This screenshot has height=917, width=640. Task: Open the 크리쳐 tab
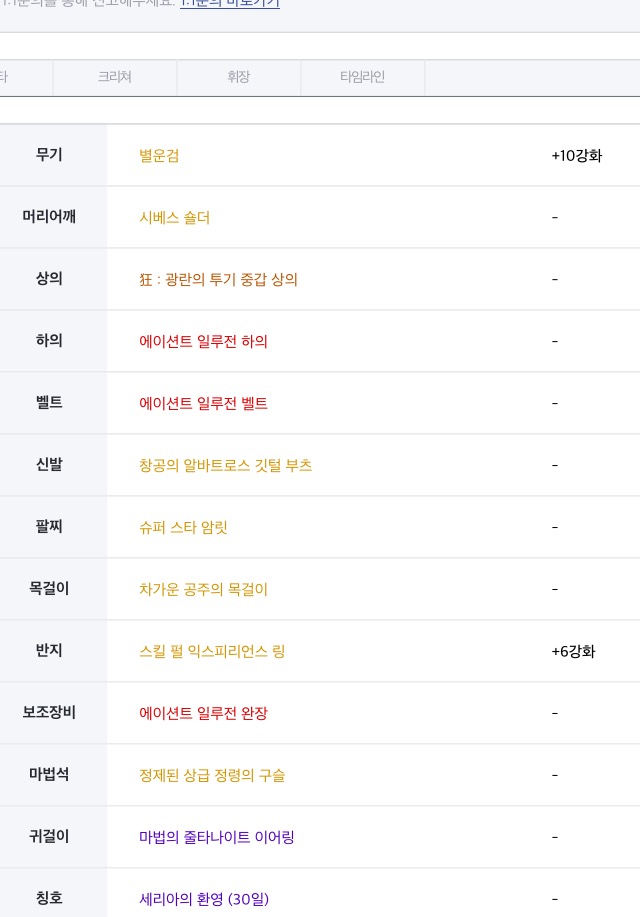click(115, 77)
